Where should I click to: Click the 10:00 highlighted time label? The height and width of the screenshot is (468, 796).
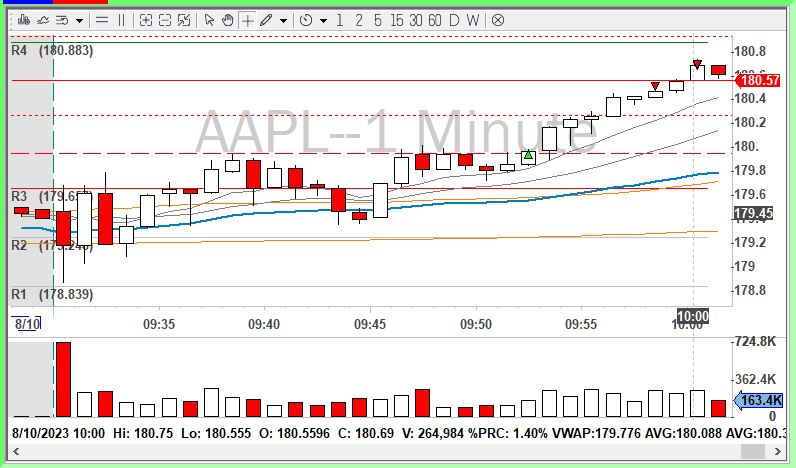click(x=692, y=317)
